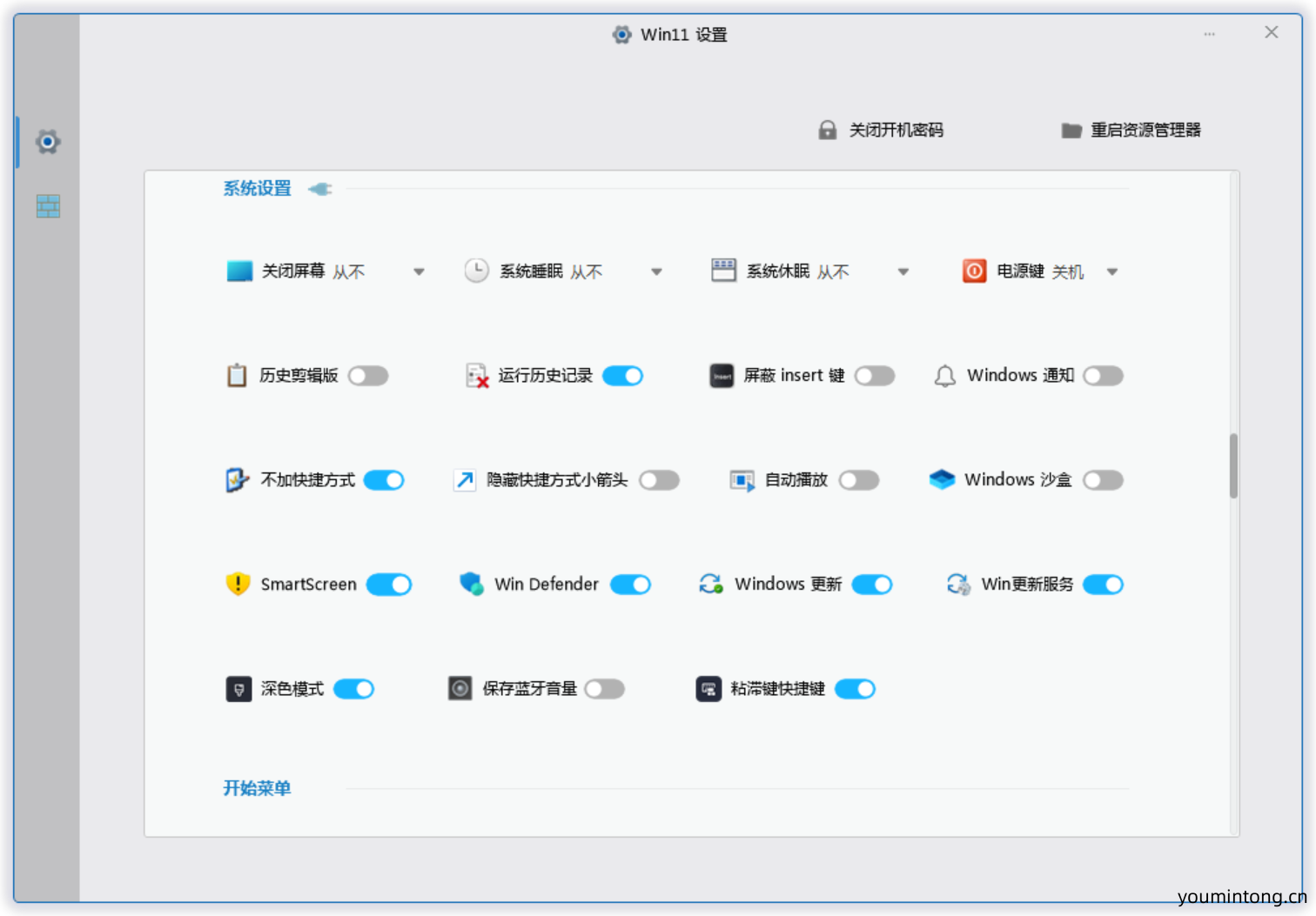Click the 隐藏快捷方式小箭头 arrow icon

465,479
